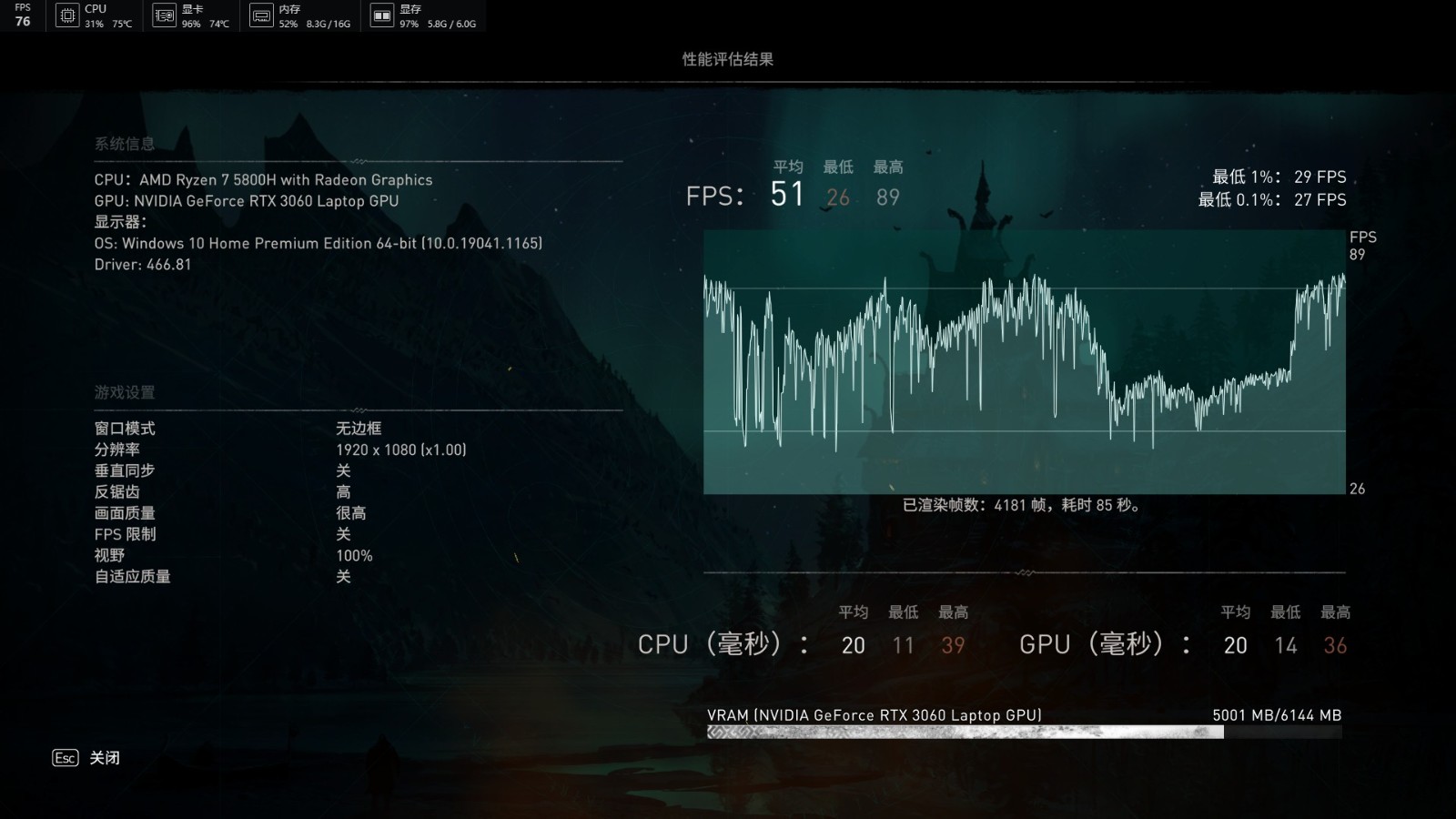
Task: Click the 视野 setting label
Action: click(x=109, y=555)
